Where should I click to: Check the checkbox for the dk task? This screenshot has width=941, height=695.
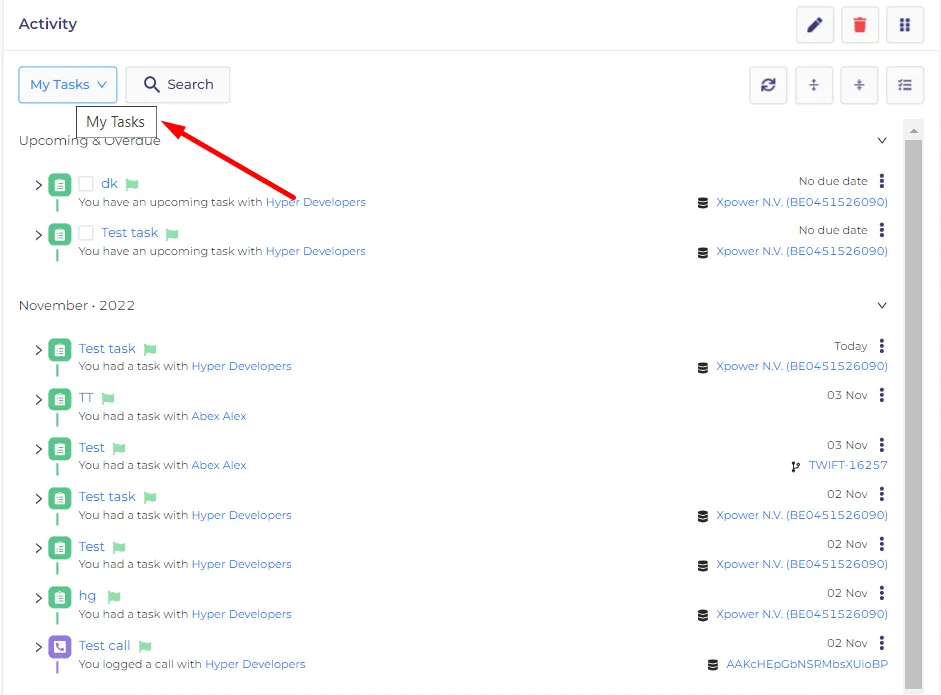86,184
